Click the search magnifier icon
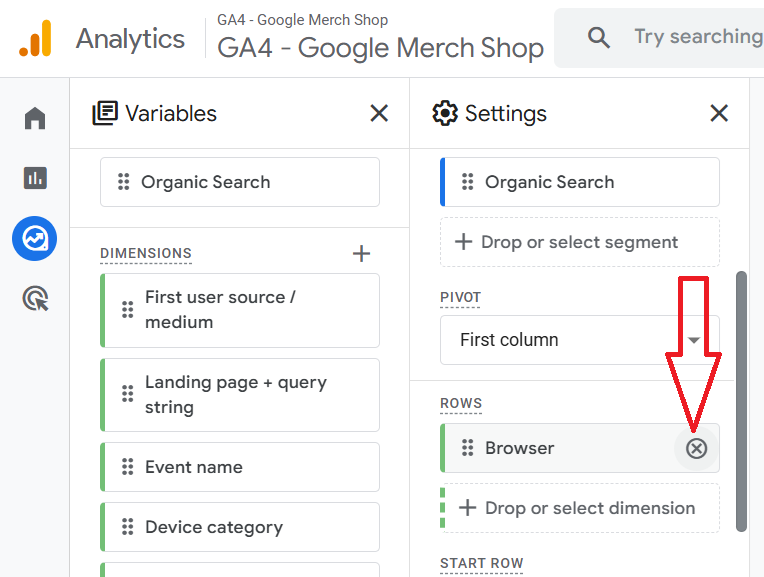Viewport: 764px width, 577px height. (599, 38)
